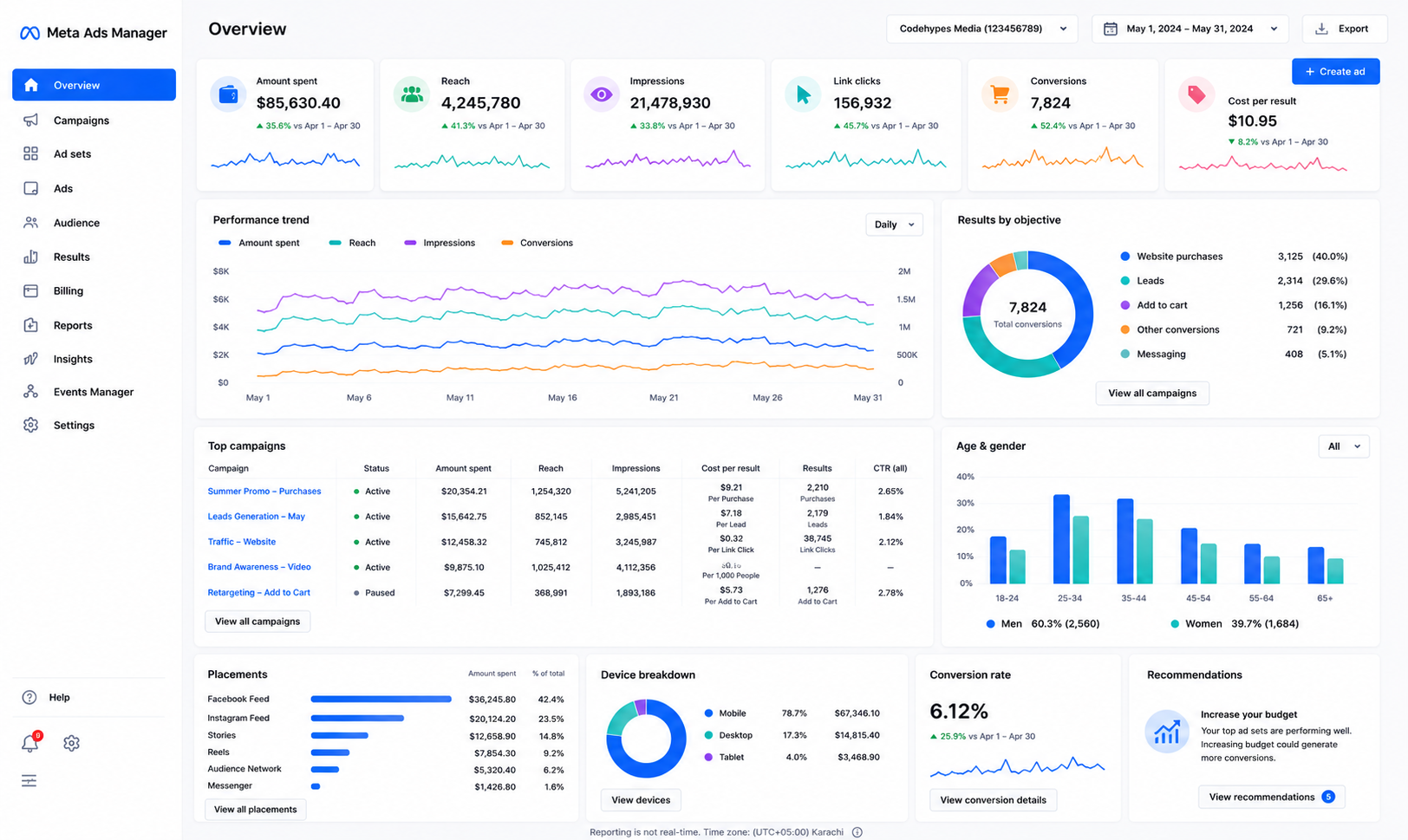Open the All filter dropdown in Age & gender

[1343, 446]
